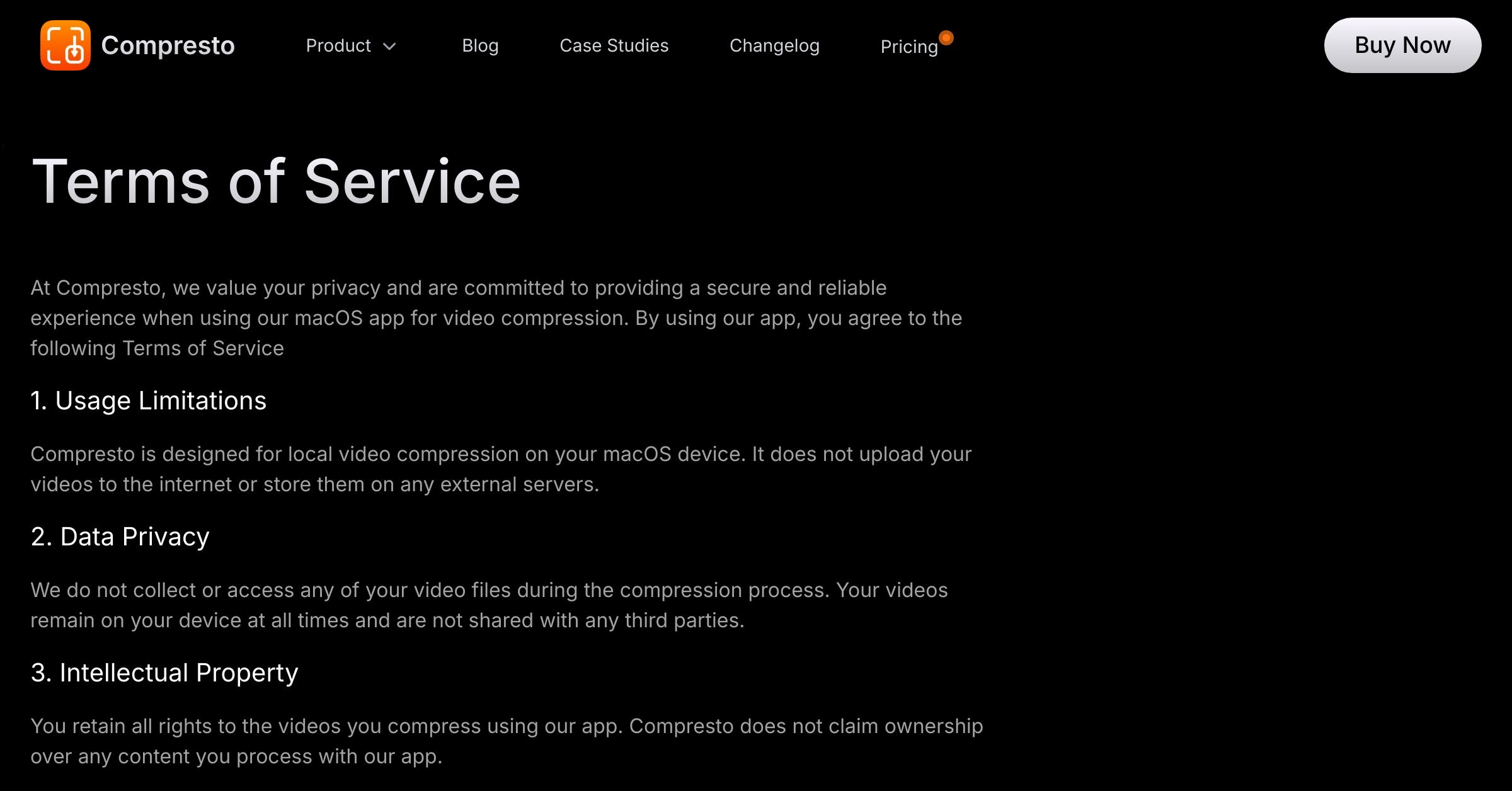
Task: Select the '1. Usage Limitations' heading
Action: (x=149, y=401)
